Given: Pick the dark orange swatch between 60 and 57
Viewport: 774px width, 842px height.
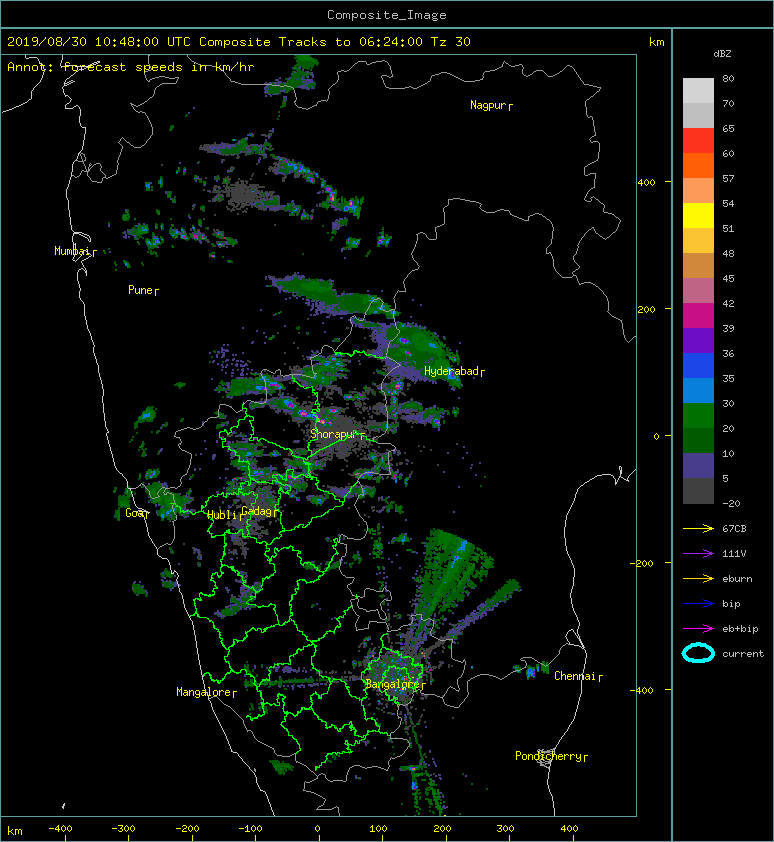Looking at the screenshot, I should coord(698,165).
